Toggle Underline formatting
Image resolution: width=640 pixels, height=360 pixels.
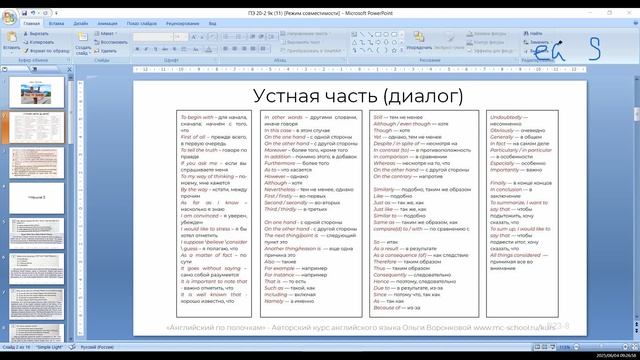point(155,49)
